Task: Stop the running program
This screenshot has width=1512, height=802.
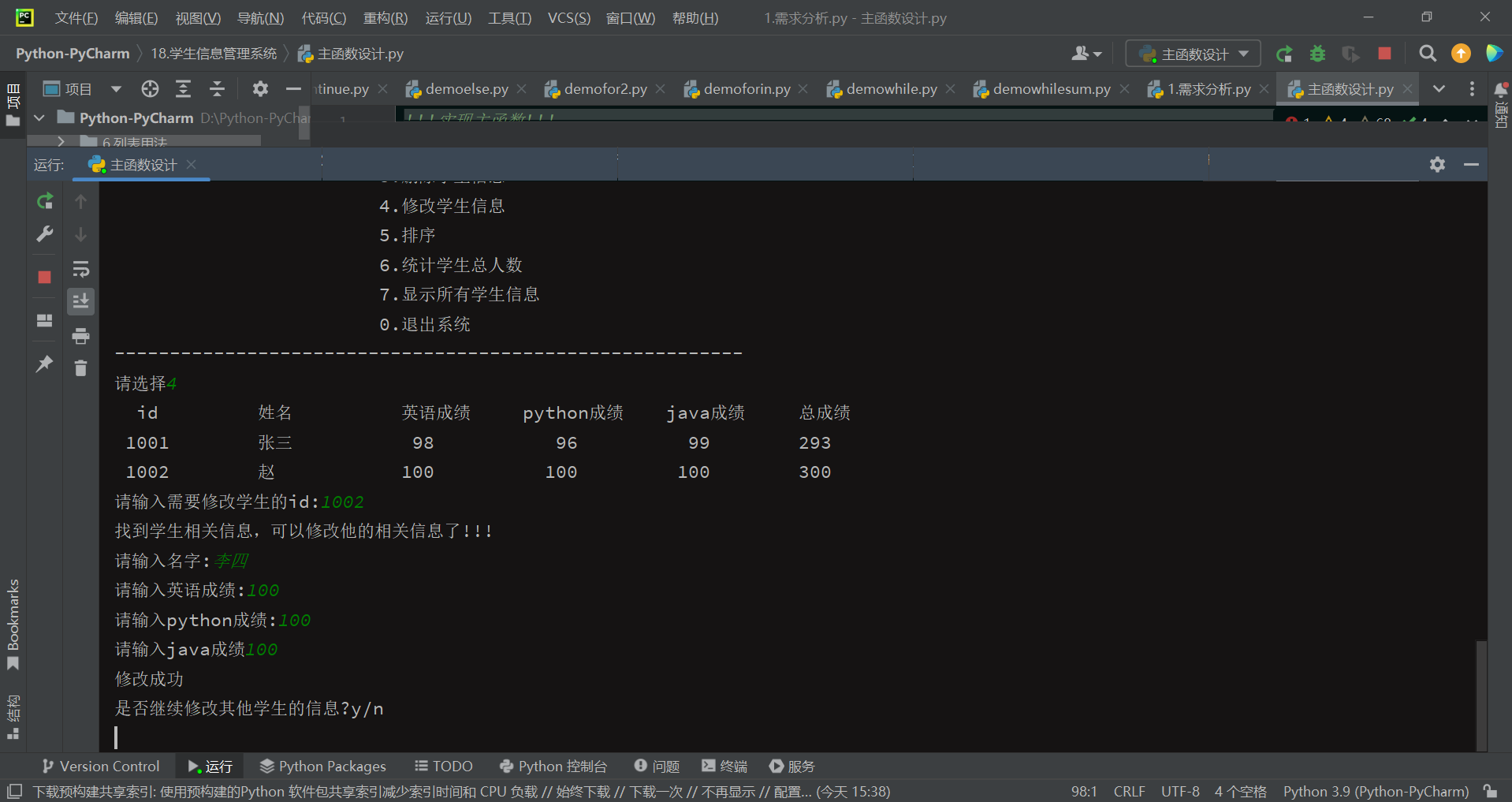Action: [45, 277]
